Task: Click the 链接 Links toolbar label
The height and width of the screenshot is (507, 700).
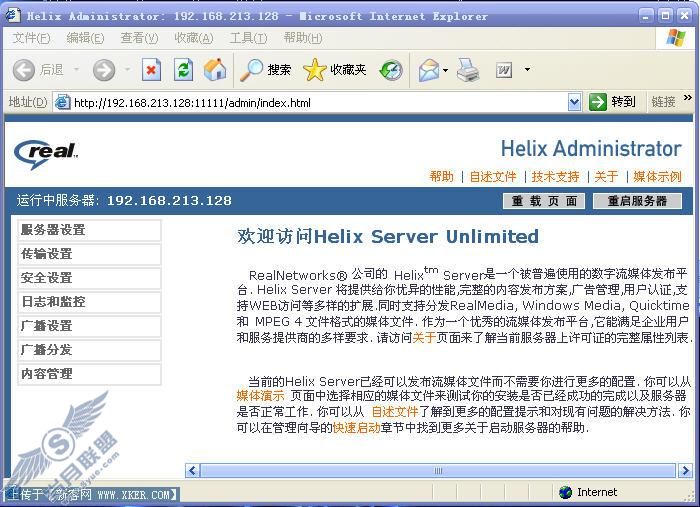Action: (x=663, y=102)
